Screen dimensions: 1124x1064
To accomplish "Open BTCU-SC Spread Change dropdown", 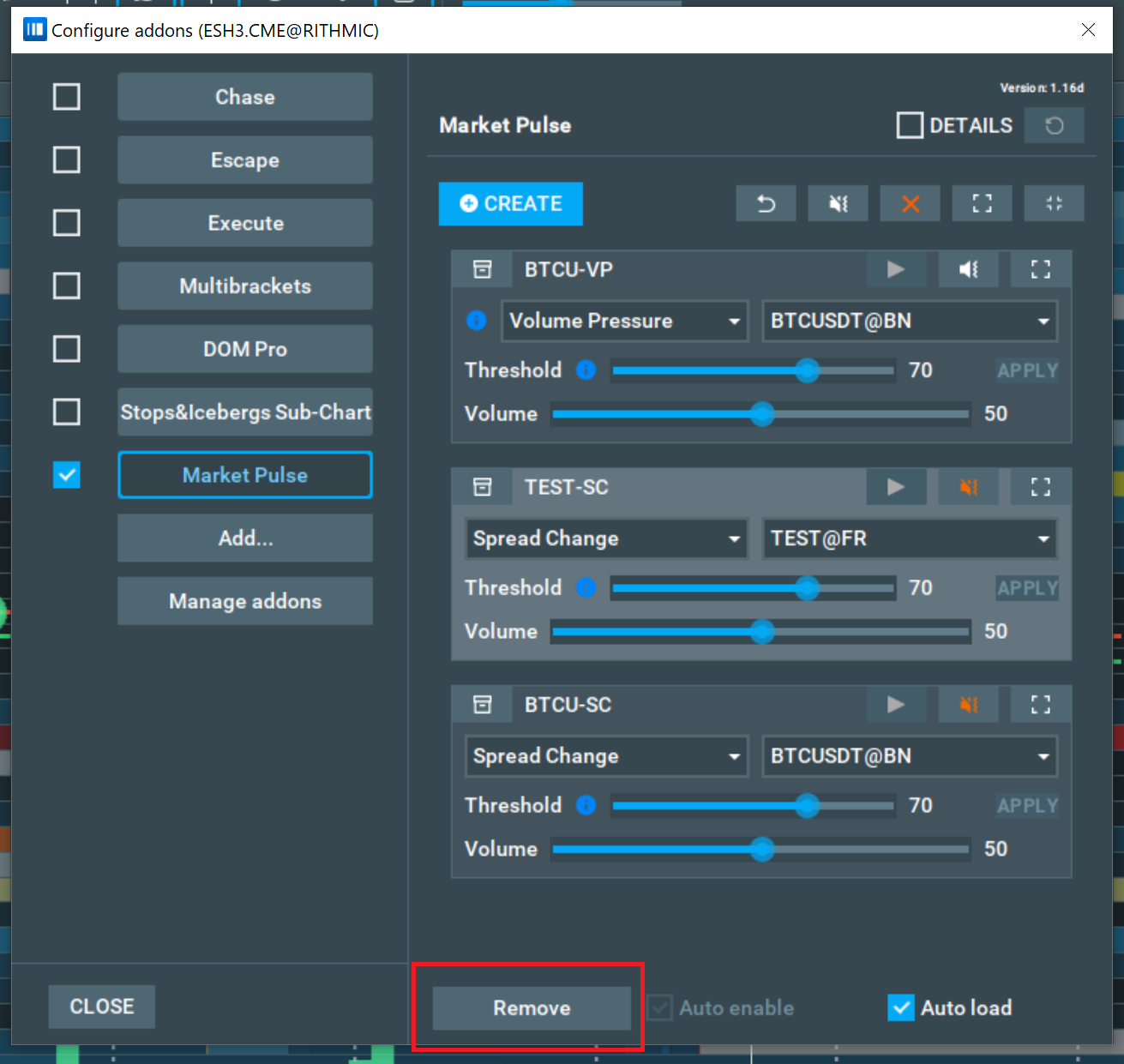I will (x=606, y=756).
